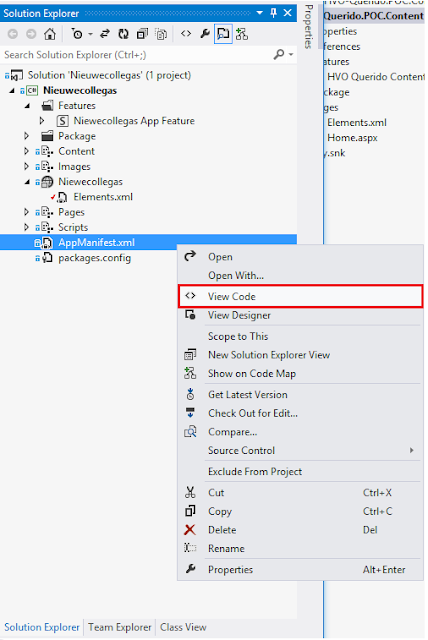The image size is (428, 640).
Task: Choose Cut from the context menu
Action: 300,493
